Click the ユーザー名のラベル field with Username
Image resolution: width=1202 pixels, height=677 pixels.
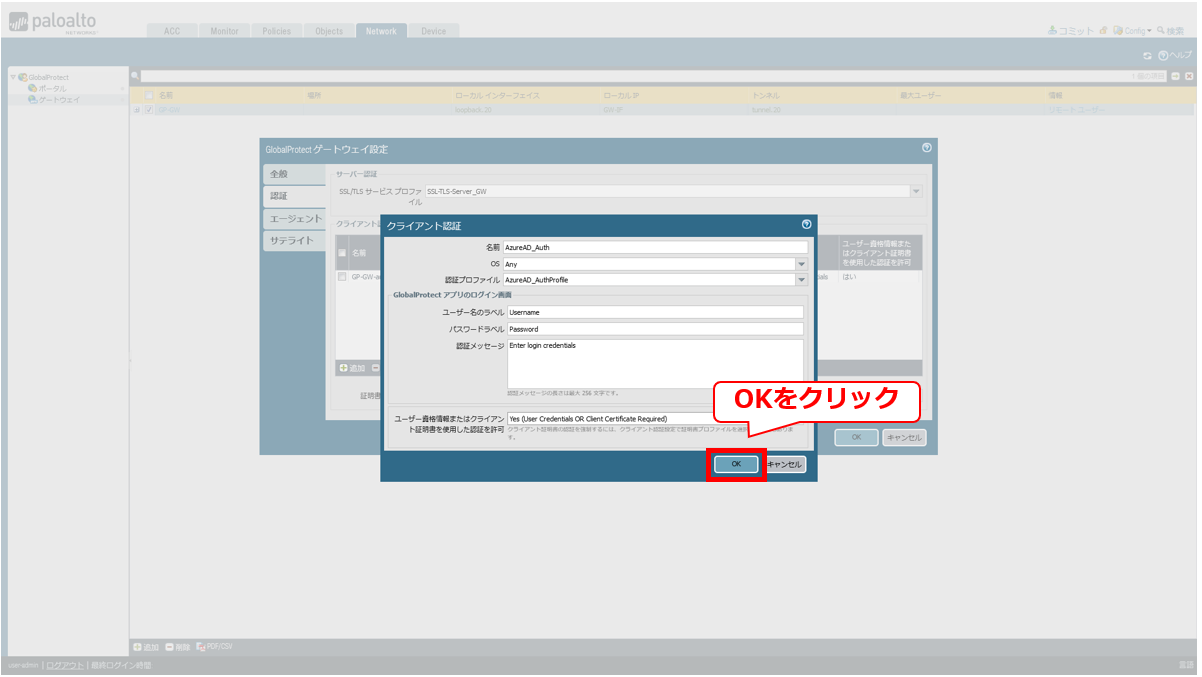click(x=655, y=312)
